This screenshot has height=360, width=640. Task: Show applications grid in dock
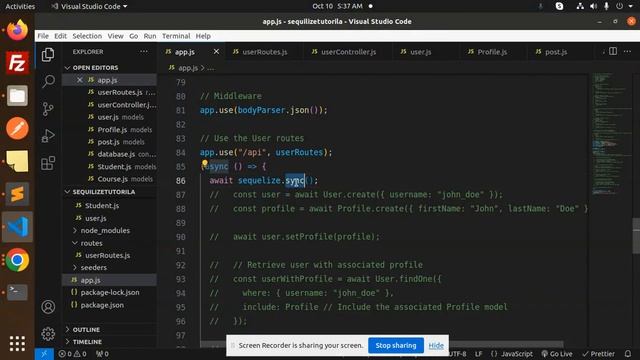17,343
